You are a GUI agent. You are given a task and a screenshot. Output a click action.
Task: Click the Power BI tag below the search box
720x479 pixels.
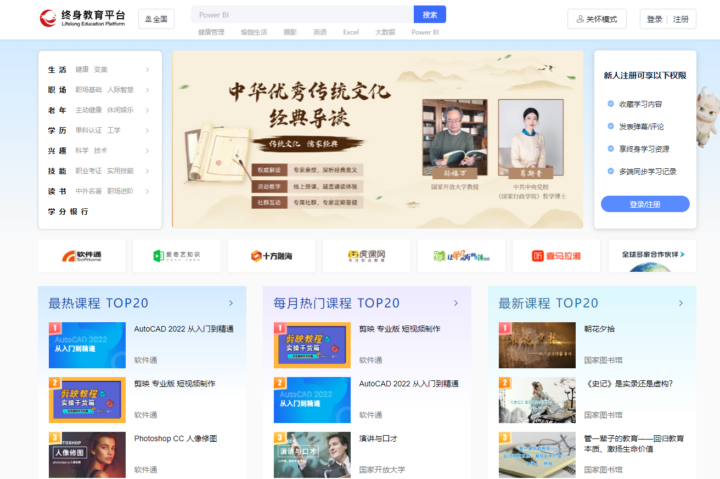click(425, 32)
